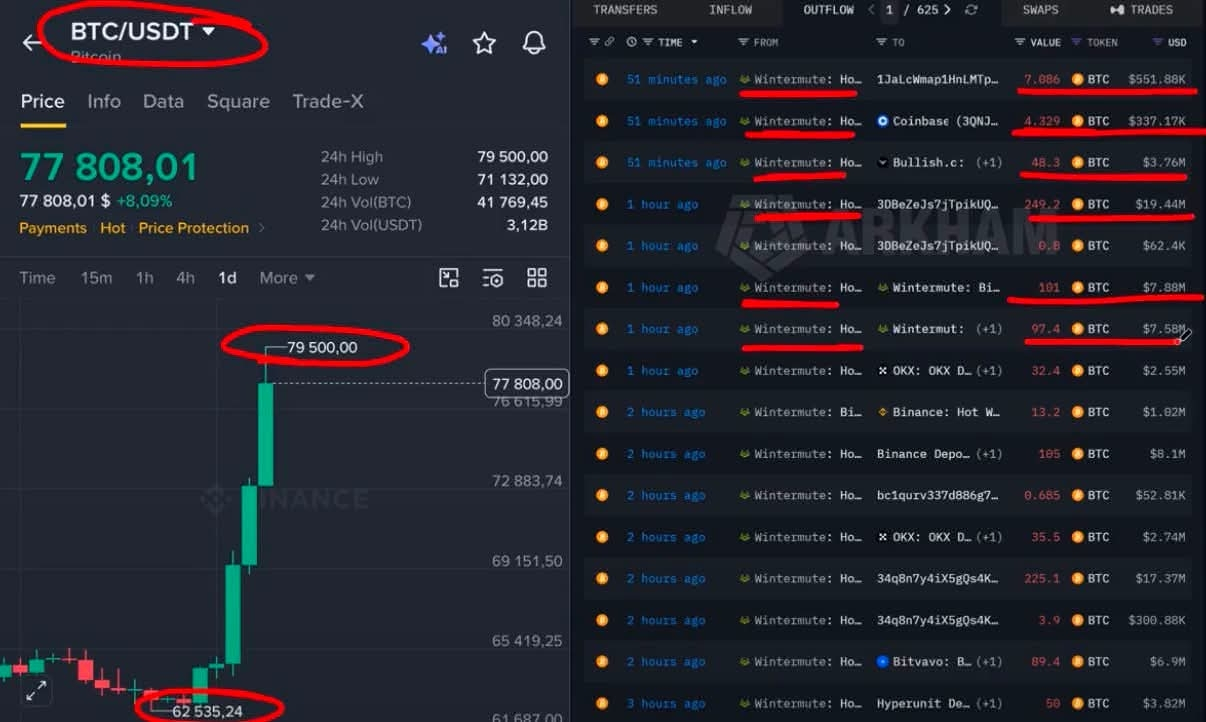
Task: Add BTC/USDT to favorites with star
Action: click(484, 43)
